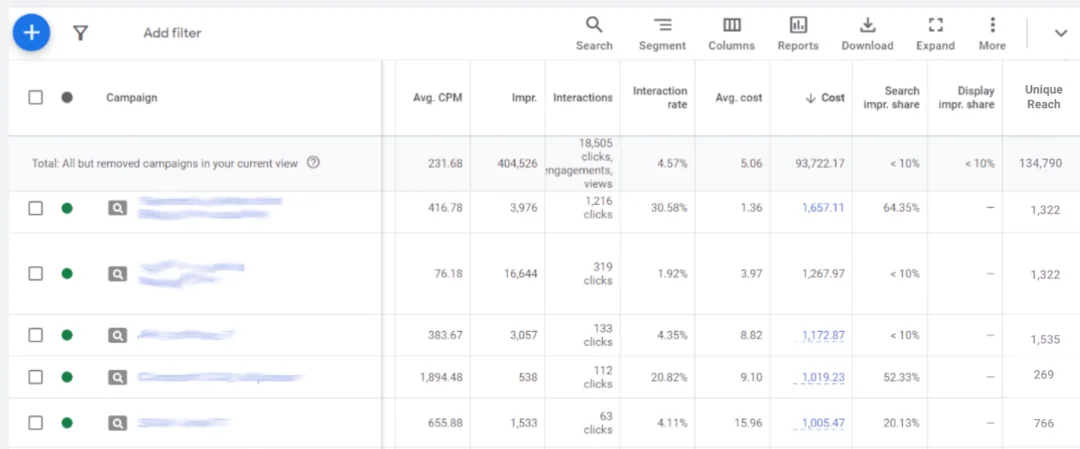Screen dimensions: 1080x449
Task: Select checkbox for campaign costing 1,657.11
Action: pos(35,208)
